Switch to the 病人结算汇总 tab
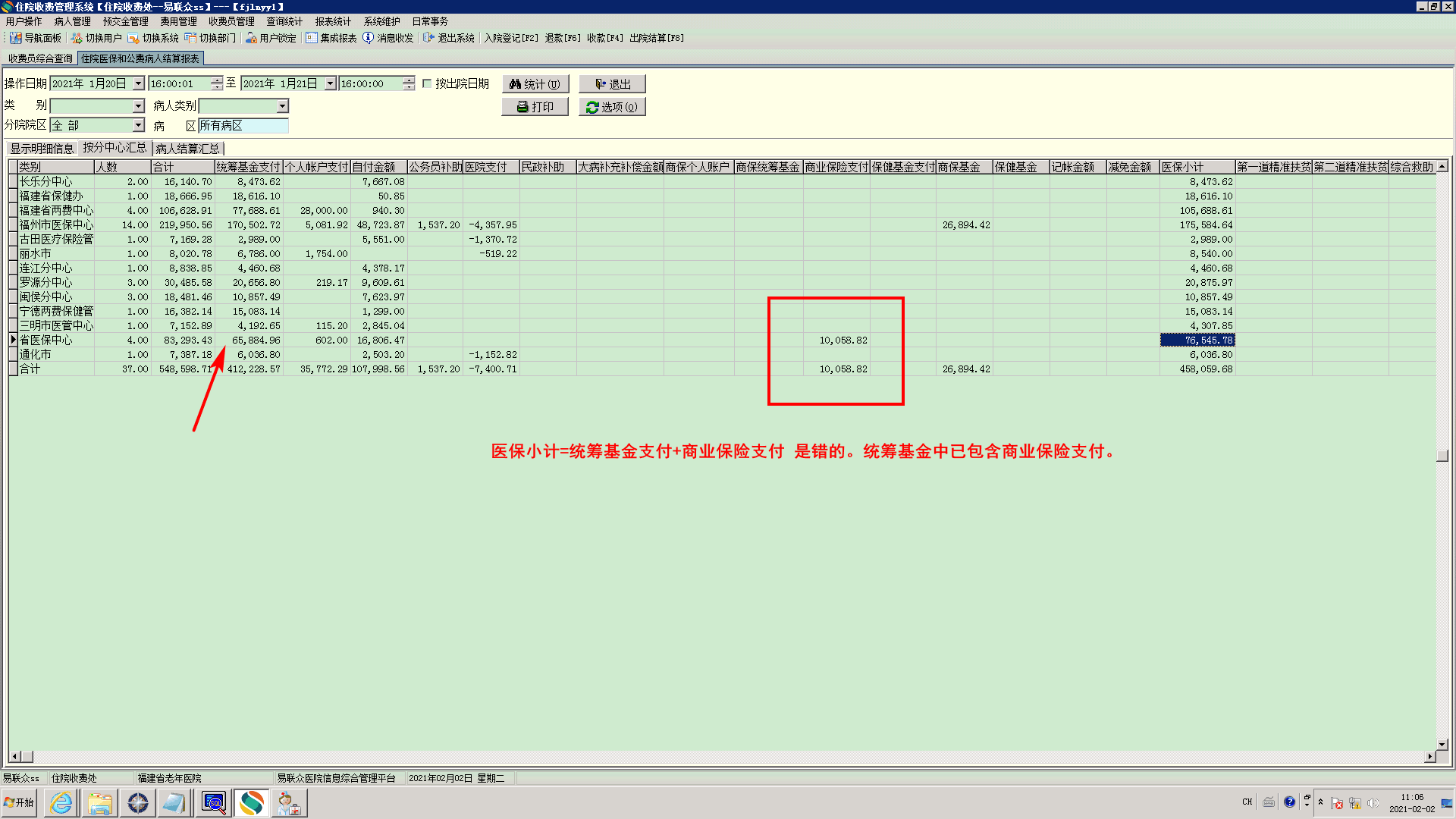 pyautogui.click(x=188, y=149)
